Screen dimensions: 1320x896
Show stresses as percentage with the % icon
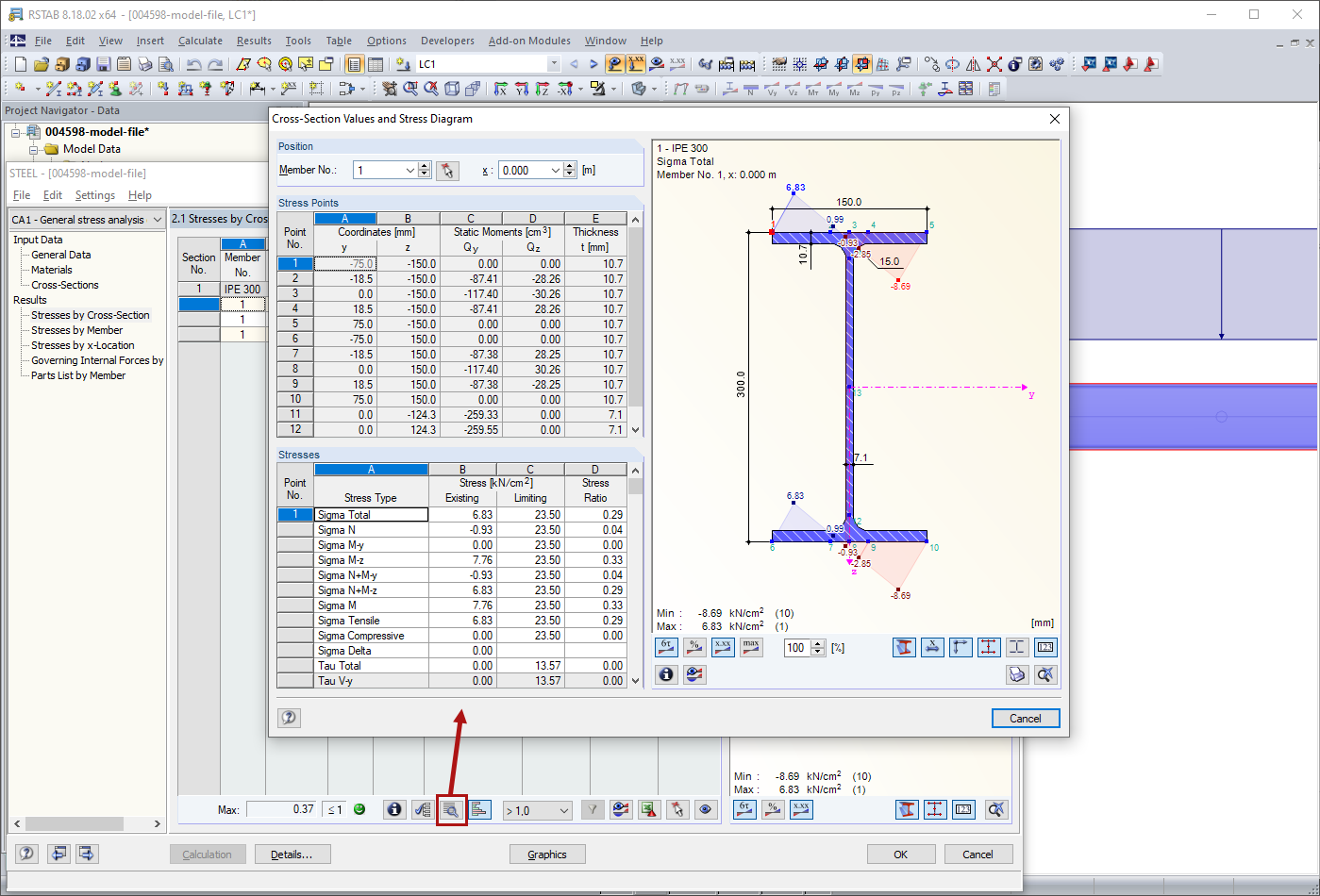694,647
